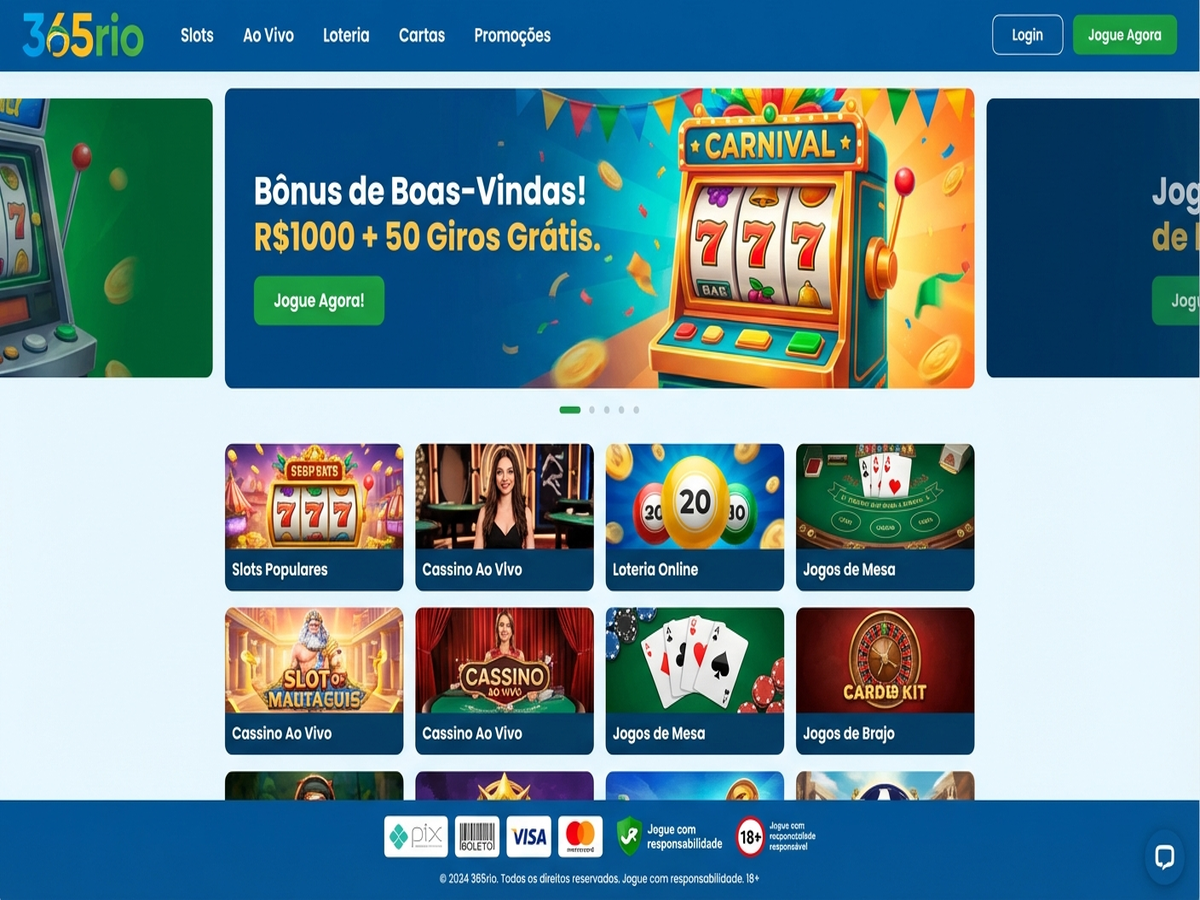Screen dimensions: 1200x900
Task: Select the second carousel dot indicator
Action: click(592, 410)
